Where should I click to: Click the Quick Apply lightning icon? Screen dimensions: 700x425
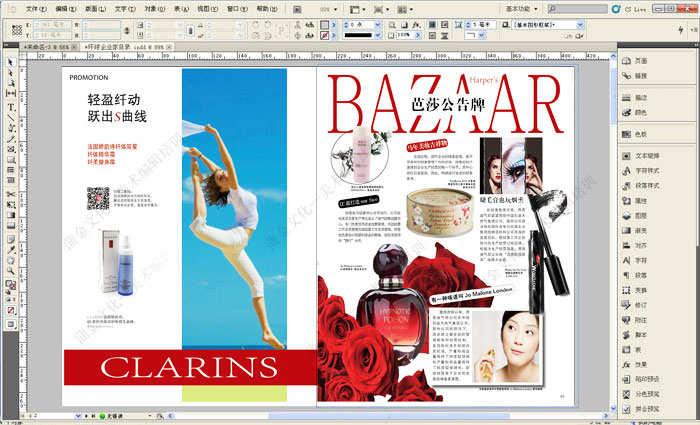(x=681, y=29)
